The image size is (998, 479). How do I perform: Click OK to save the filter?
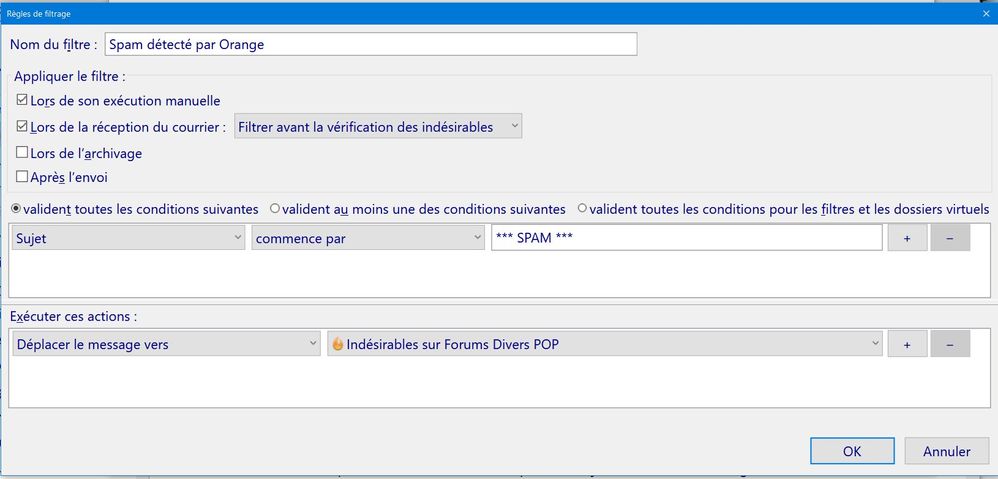coord(852,451)
